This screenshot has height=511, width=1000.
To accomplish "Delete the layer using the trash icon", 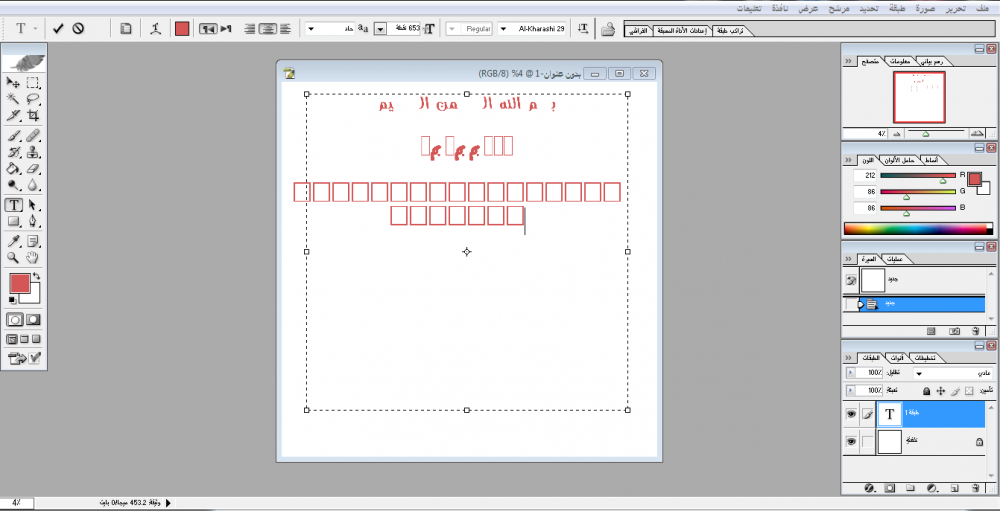I will [976, 488].
